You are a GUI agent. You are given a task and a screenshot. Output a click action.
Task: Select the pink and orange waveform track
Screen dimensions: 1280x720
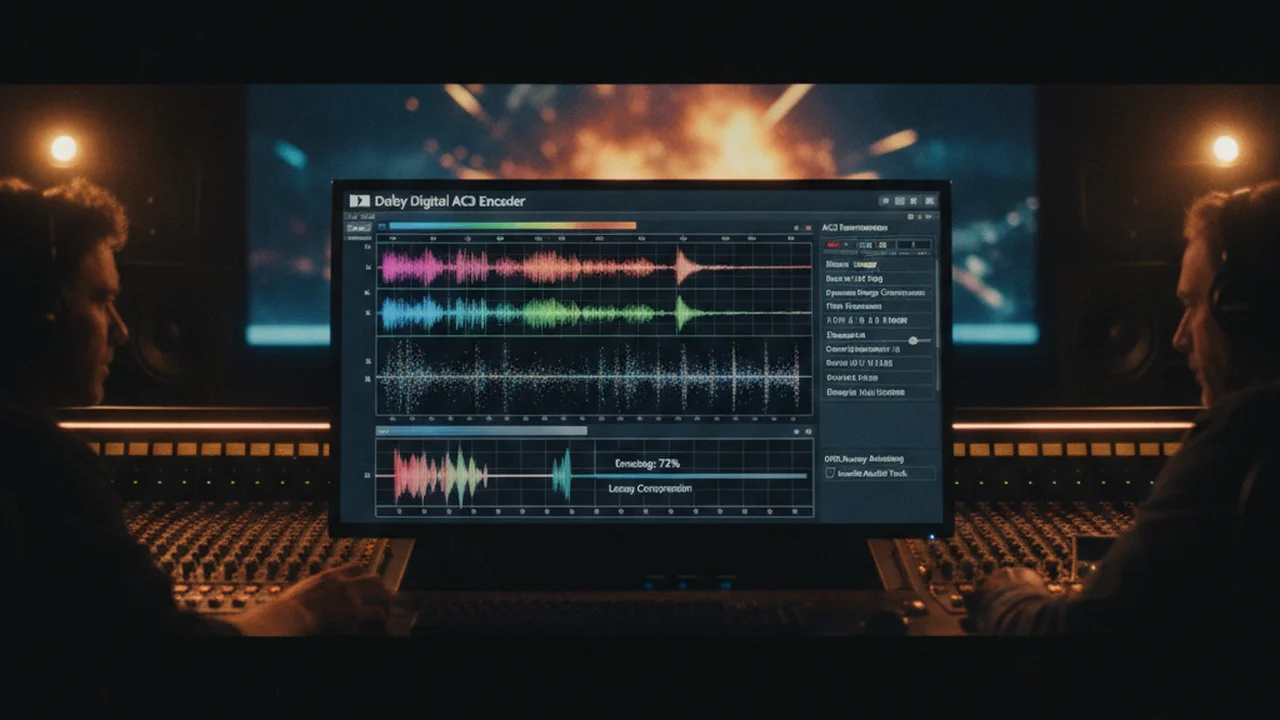(594, 267)
